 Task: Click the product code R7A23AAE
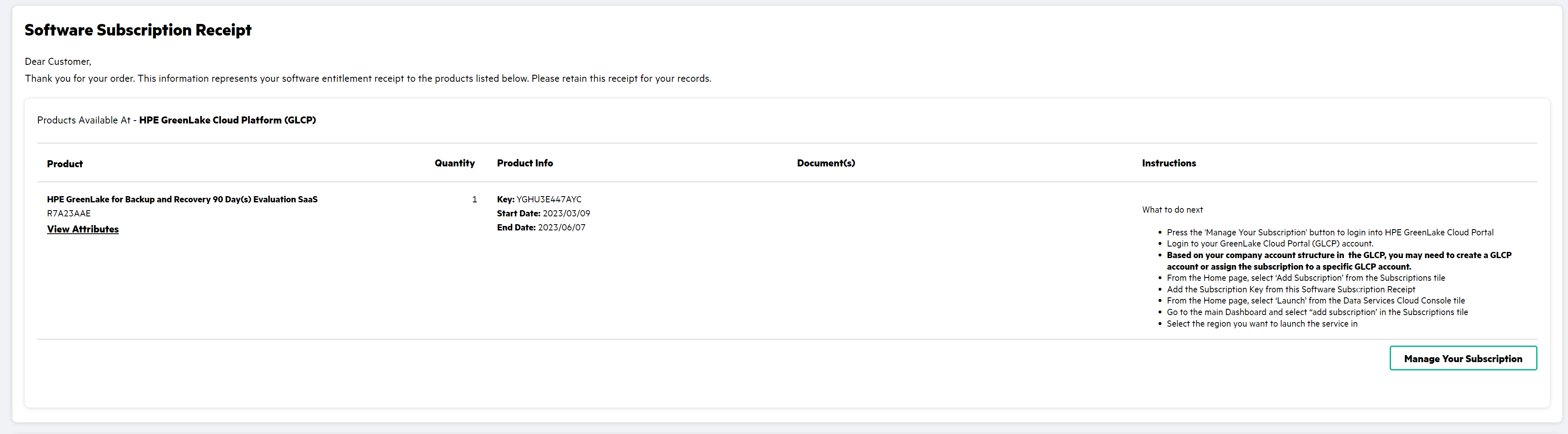coord(69,213)
